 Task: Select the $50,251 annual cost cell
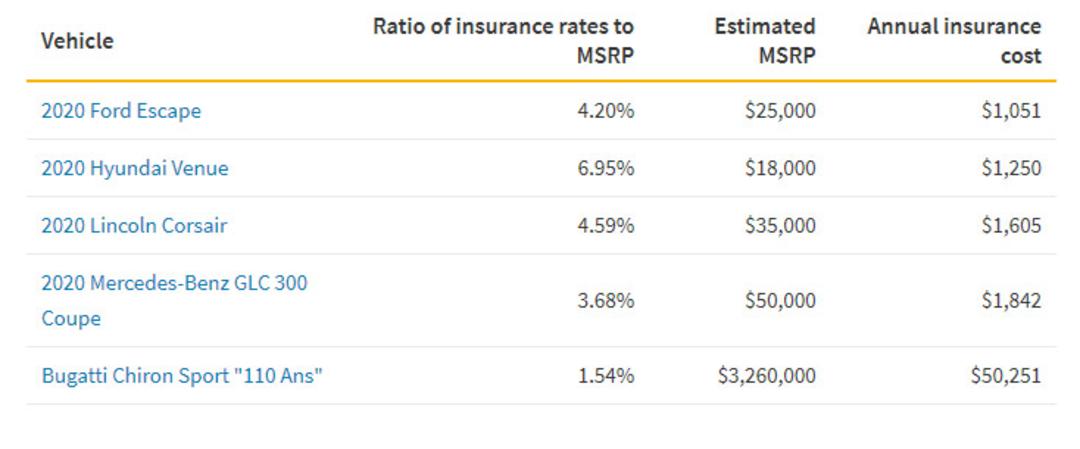click(1006, 376)
